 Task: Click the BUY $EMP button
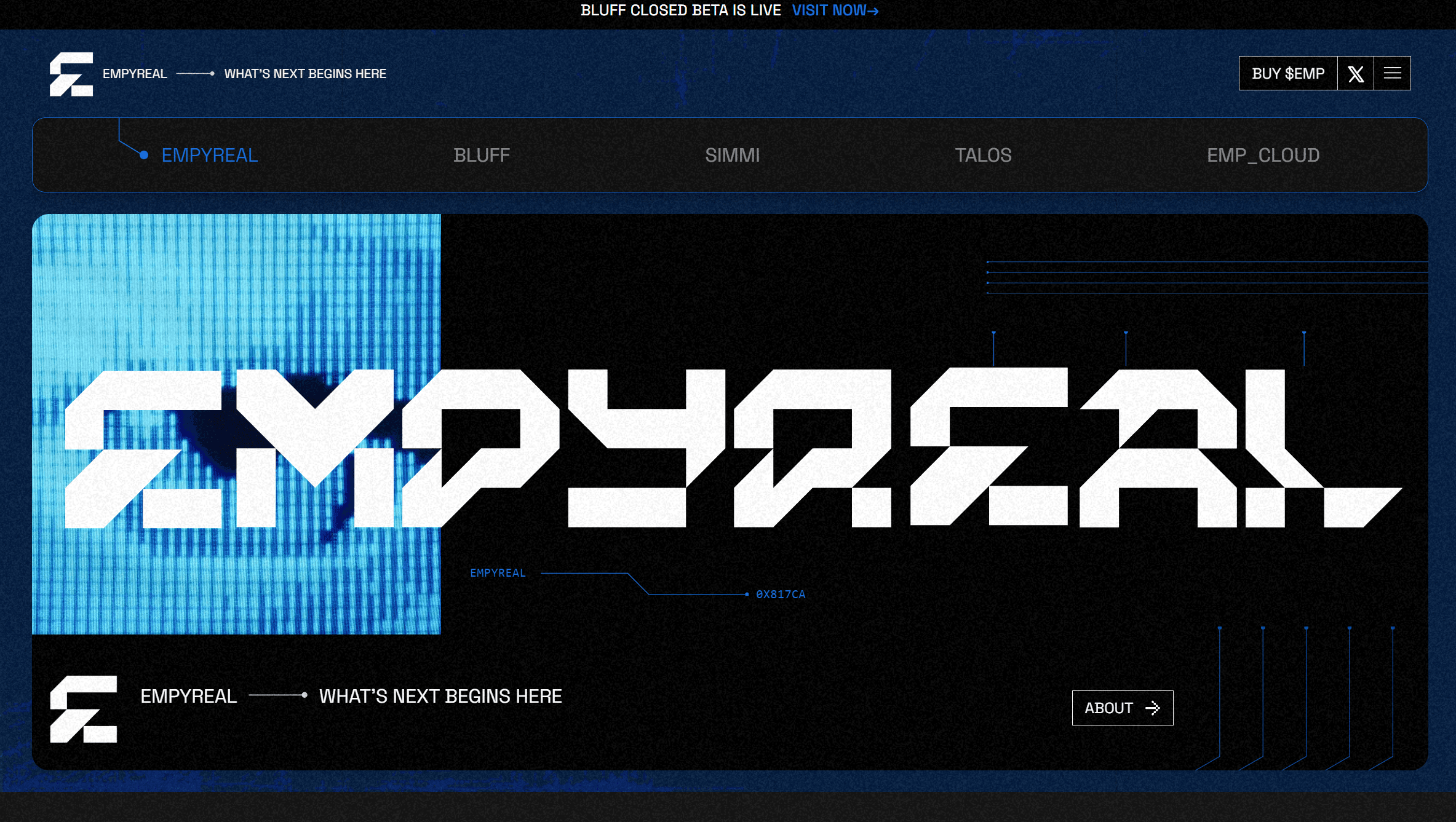[x=1287, y=73]
